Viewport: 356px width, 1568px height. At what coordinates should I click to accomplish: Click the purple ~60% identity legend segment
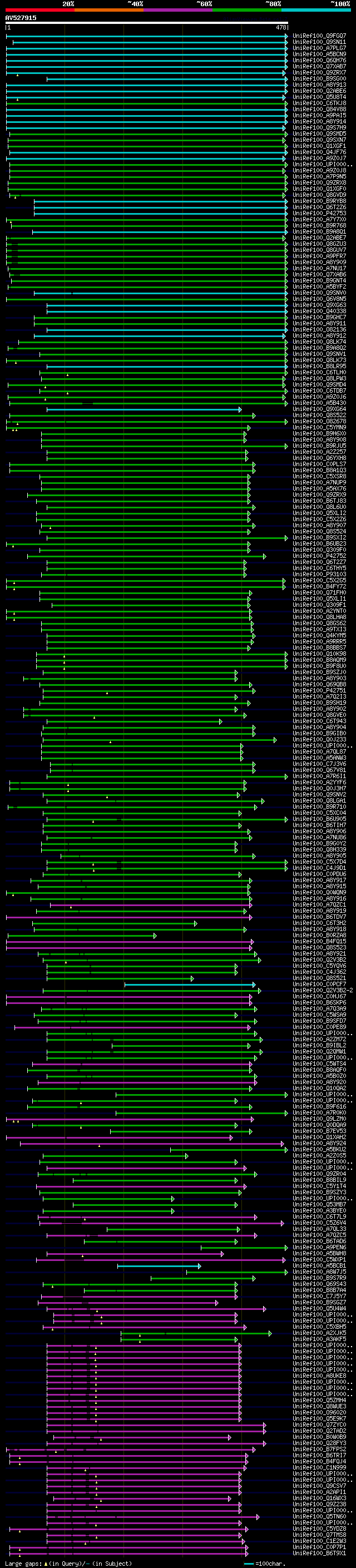[x=179, y=10]
